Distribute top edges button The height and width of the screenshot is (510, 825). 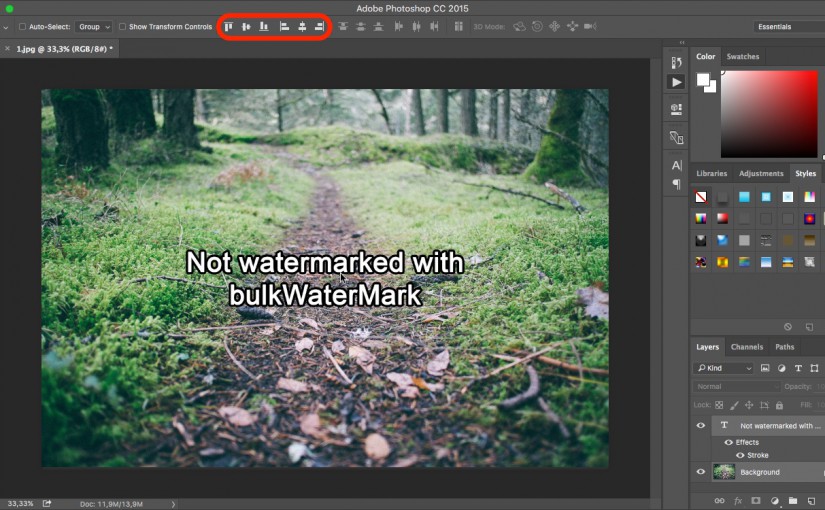click(x=343, y=26)
